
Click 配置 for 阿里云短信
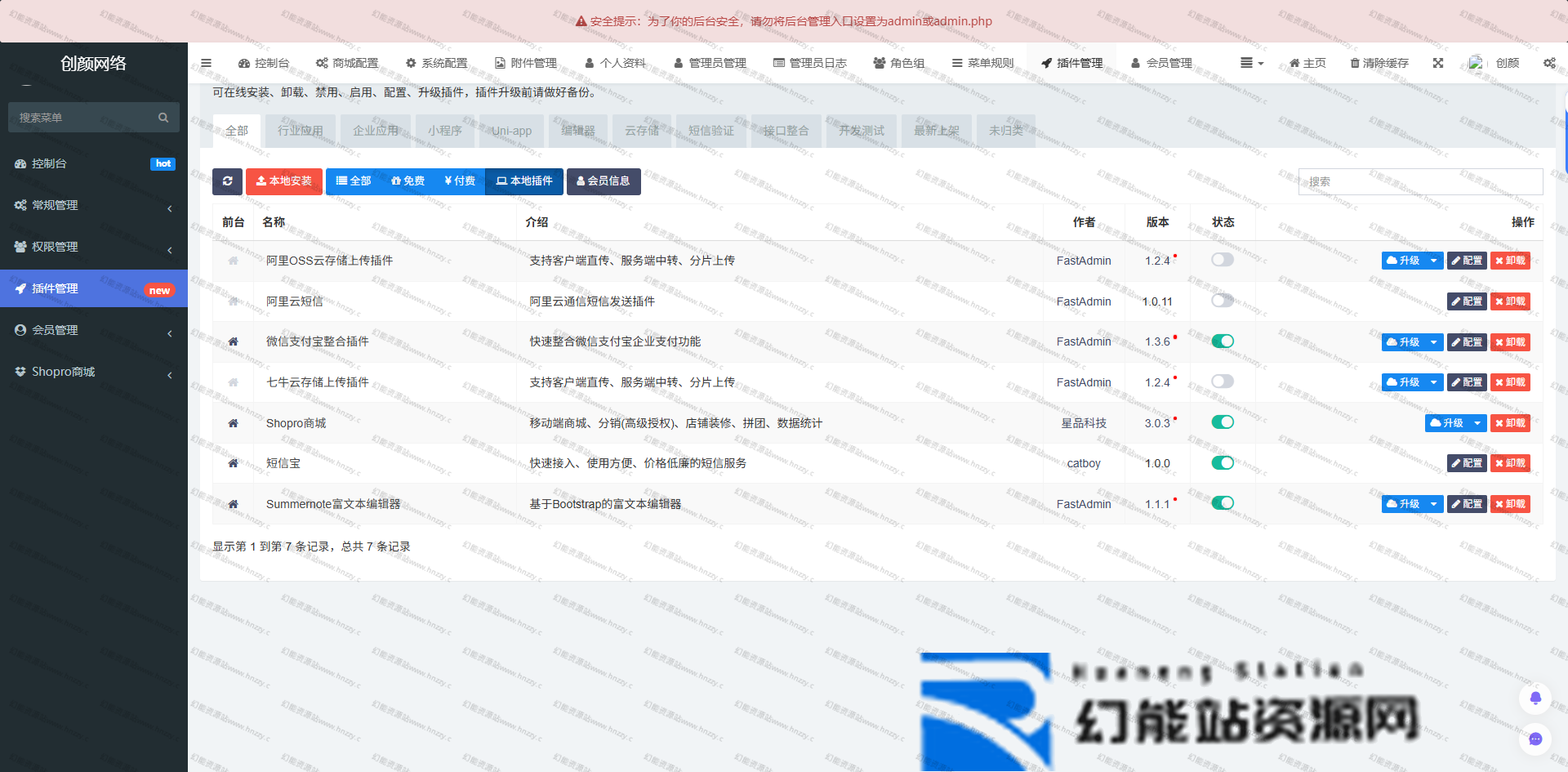1467,301
